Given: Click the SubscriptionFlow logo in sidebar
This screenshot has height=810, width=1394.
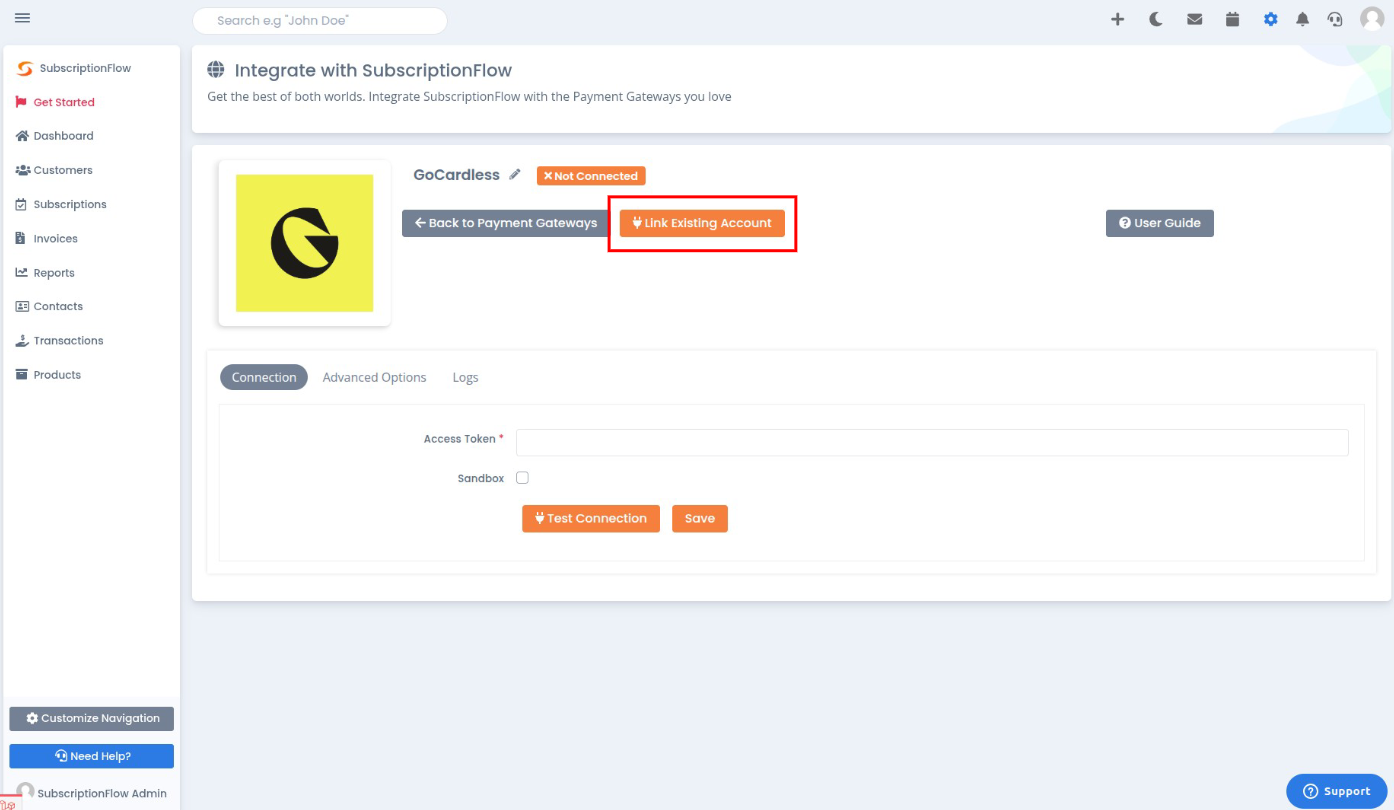Looking at the screenshot, I should pos(75,68).
